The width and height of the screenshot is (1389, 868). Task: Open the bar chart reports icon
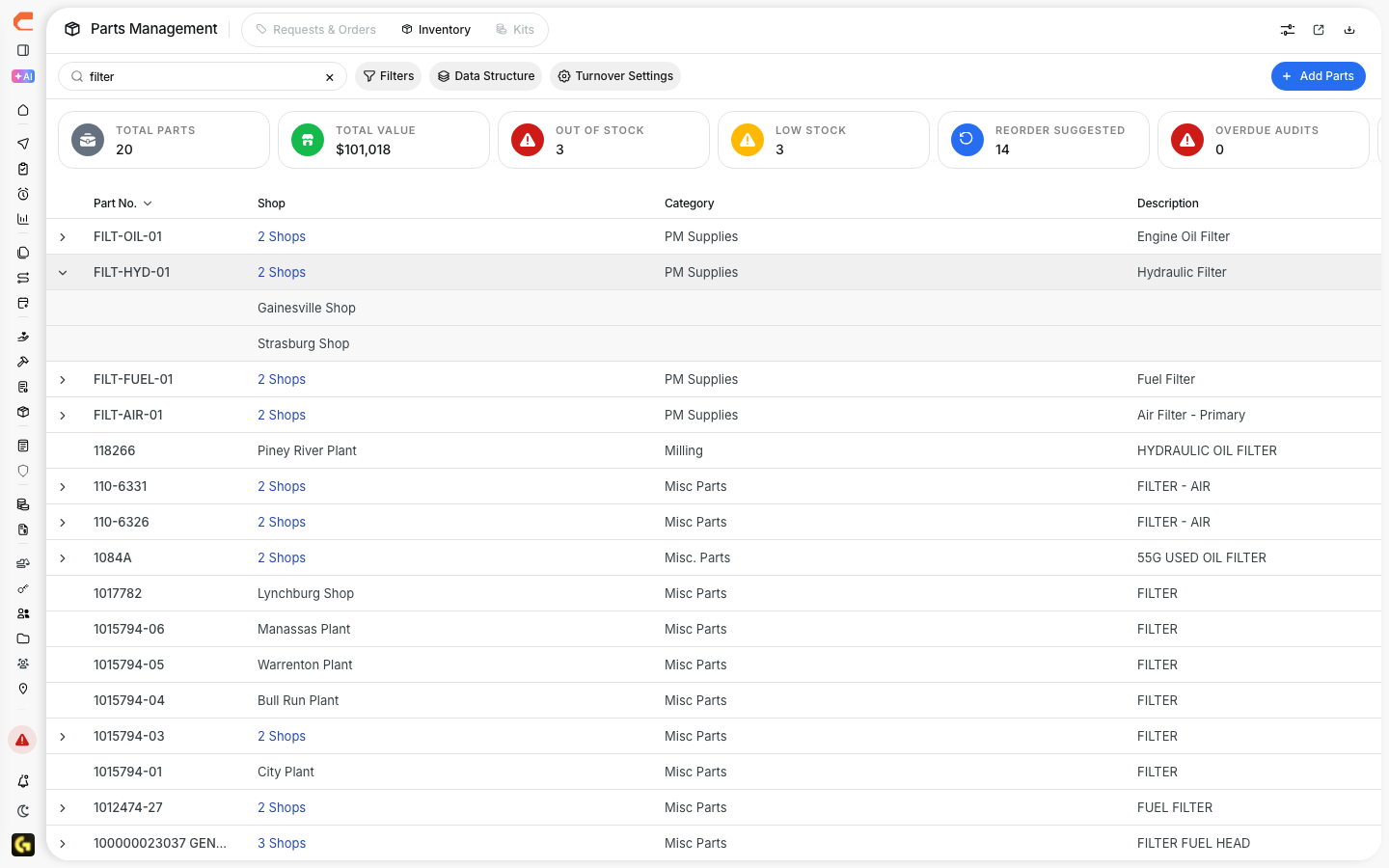click(x=23, y=219)
